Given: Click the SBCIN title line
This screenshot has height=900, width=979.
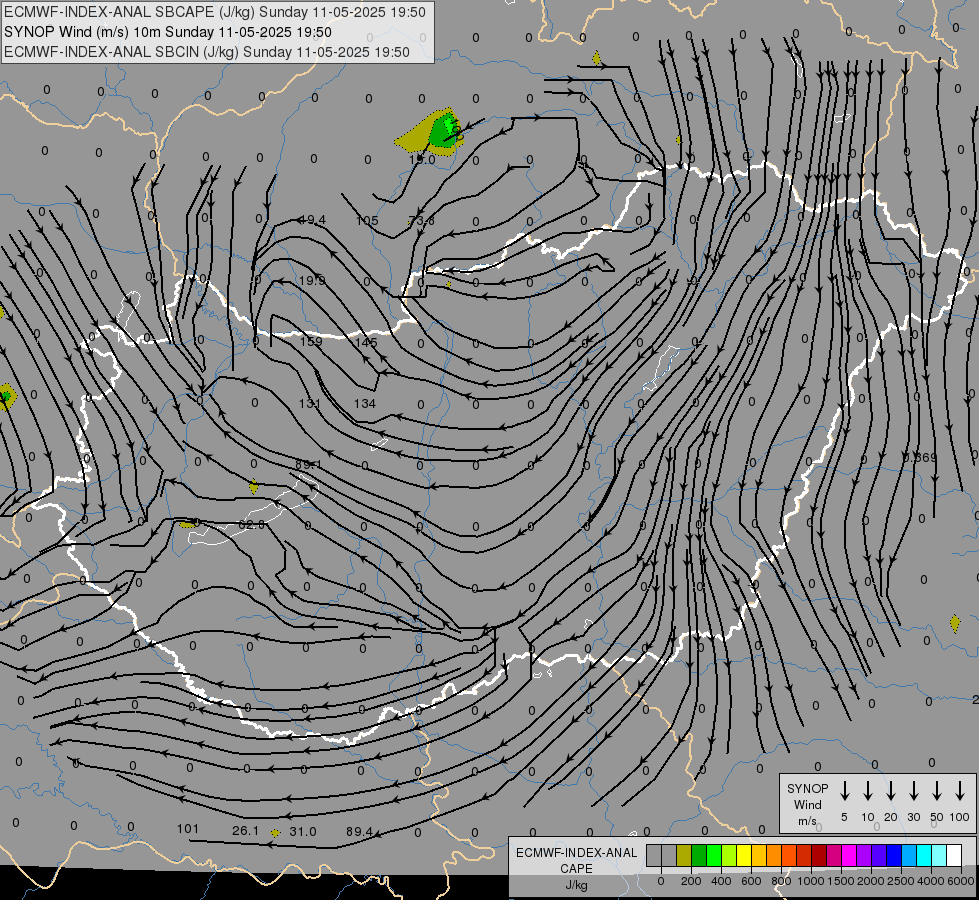Looking at the screenshot, I should tap(207, 52).
